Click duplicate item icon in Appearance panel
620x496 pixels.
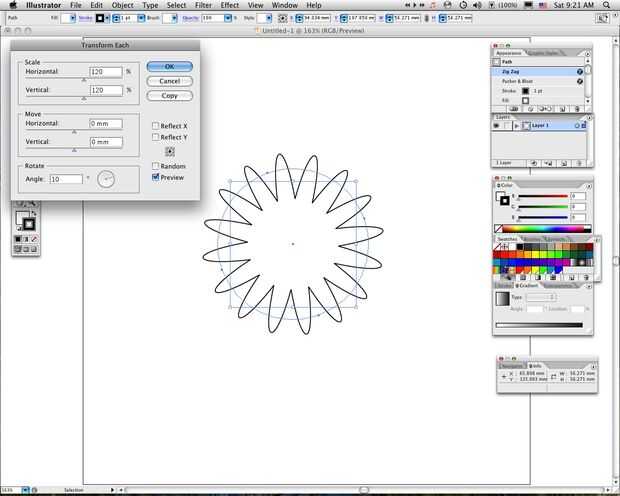562,109
